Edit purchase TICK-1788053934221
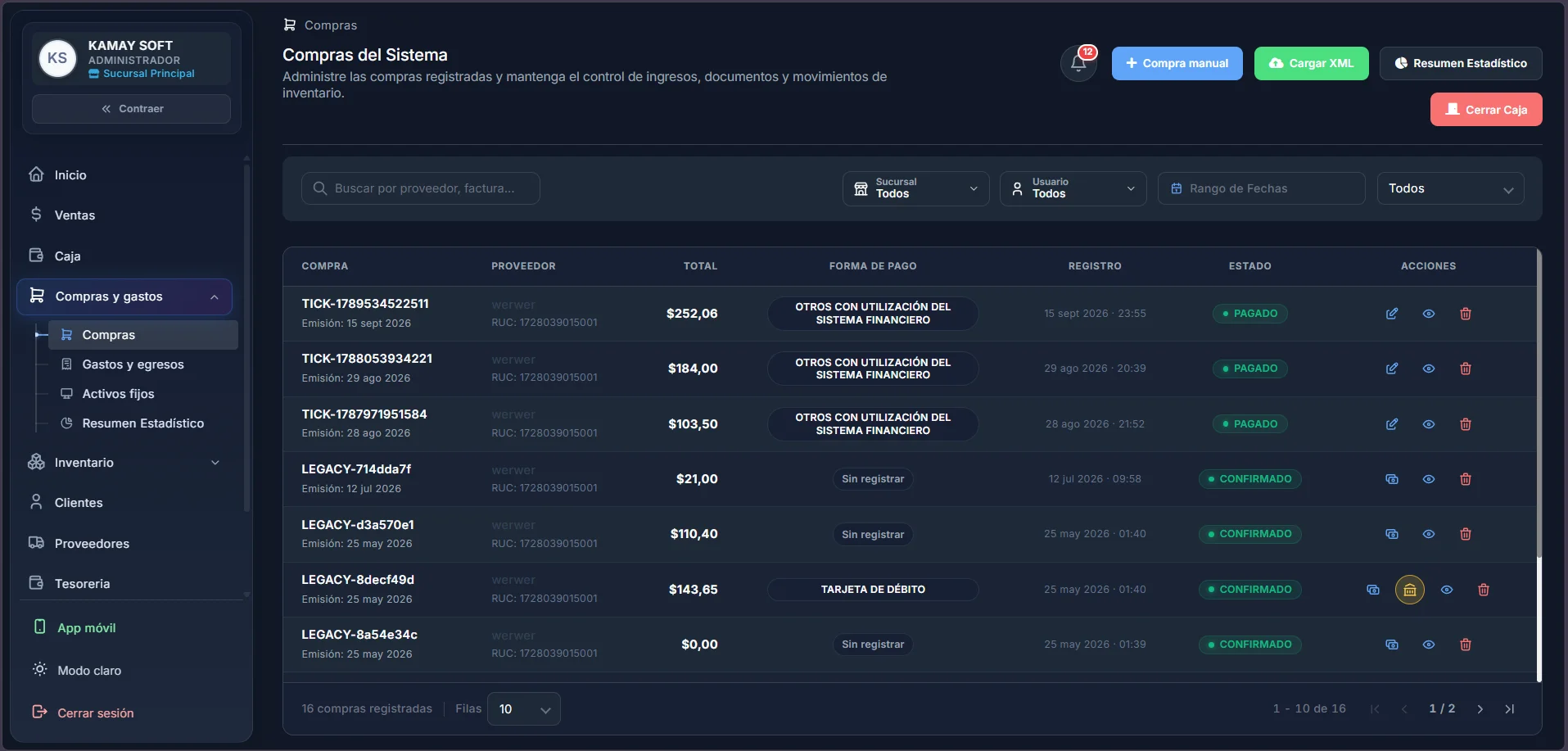Image resolution: width=1568 pixels, height=751 pixels. pos(1391,369)
